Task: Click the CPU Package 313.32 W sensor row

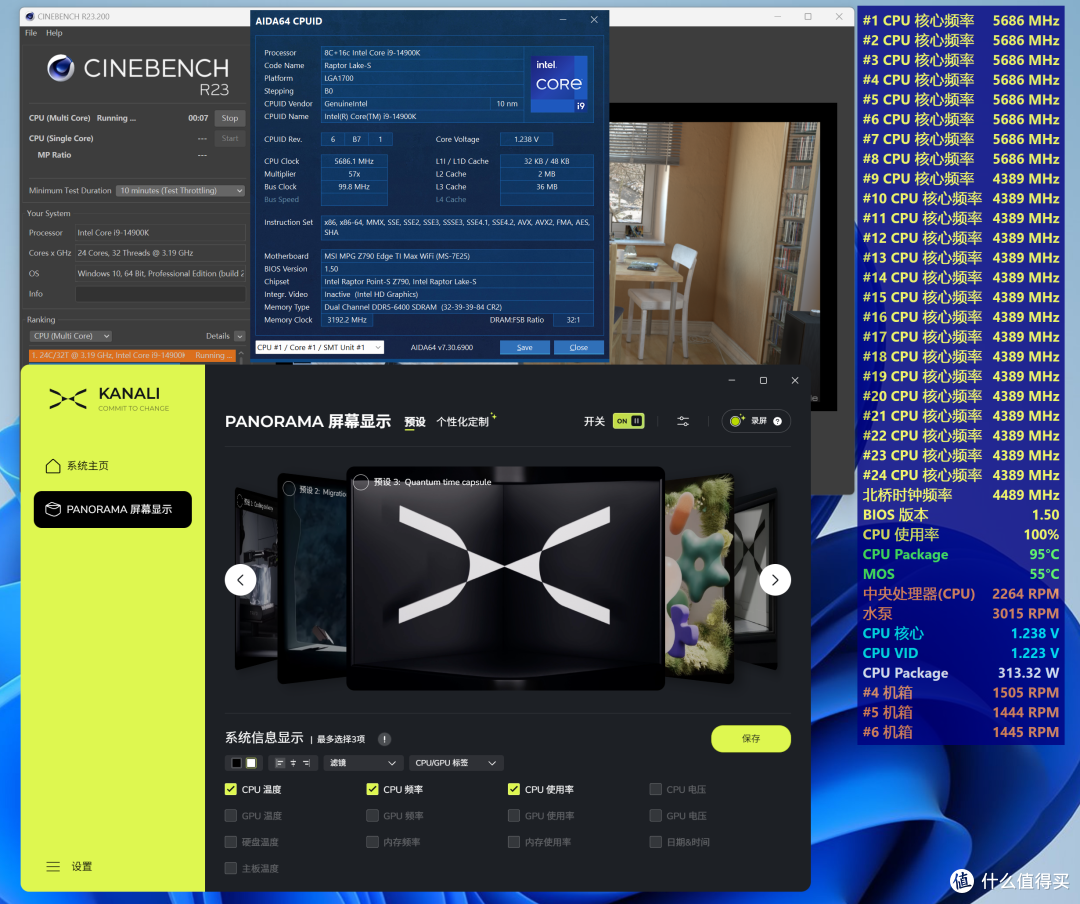Action: [961, 673]
